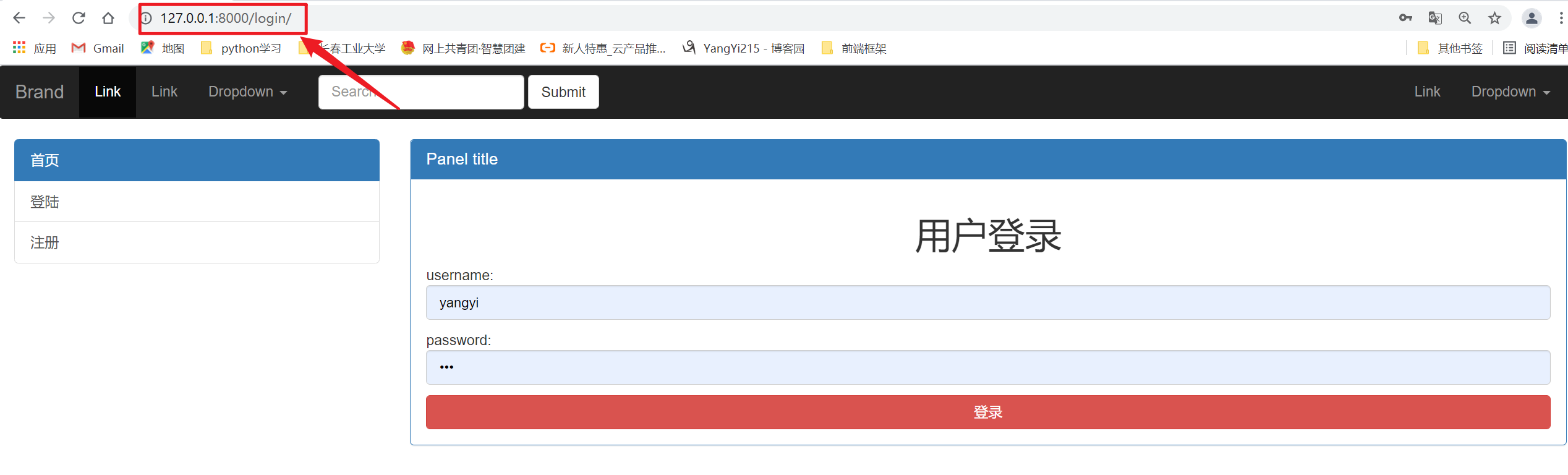Screen dimensions: 1568x475
Task: Open the Chrome three-dot menu
Action: (x=1561, y=18)
